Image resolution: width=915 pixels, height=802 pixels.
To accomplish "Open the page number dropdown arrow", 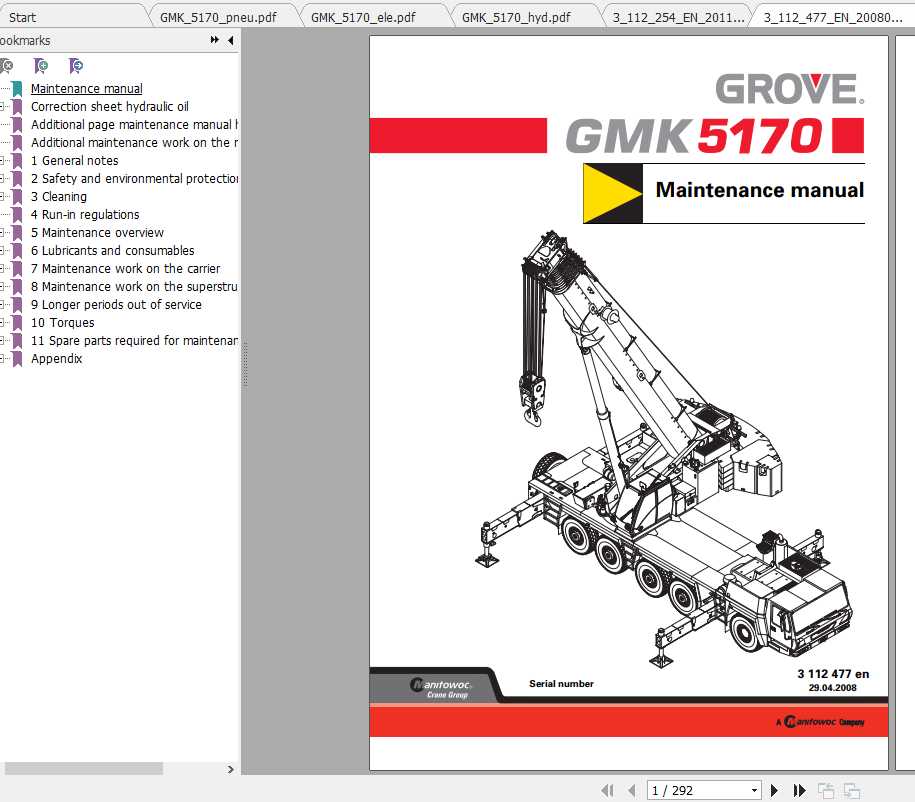I will 753,790.
